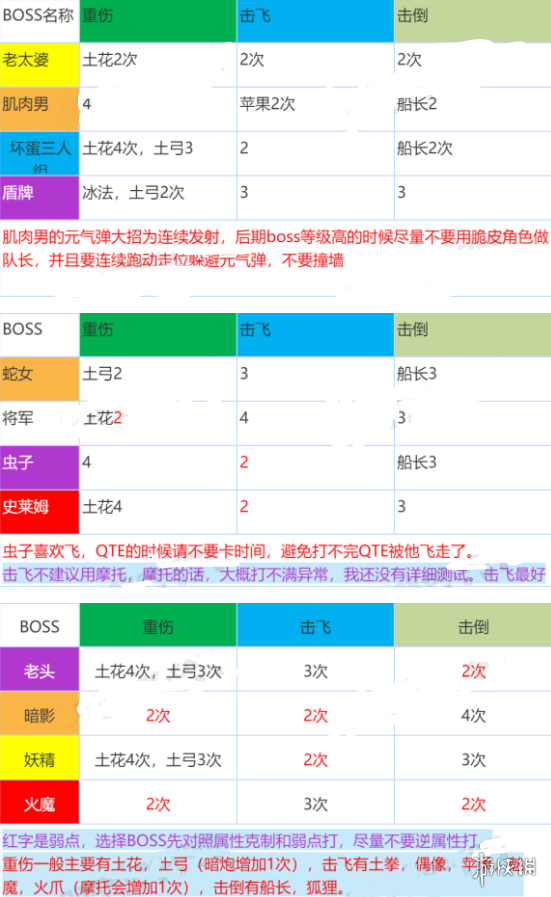Click the 击飞 3次 cell for 火魔
Viewport: 551px width, 897px height.
click(x=315, y=803)
